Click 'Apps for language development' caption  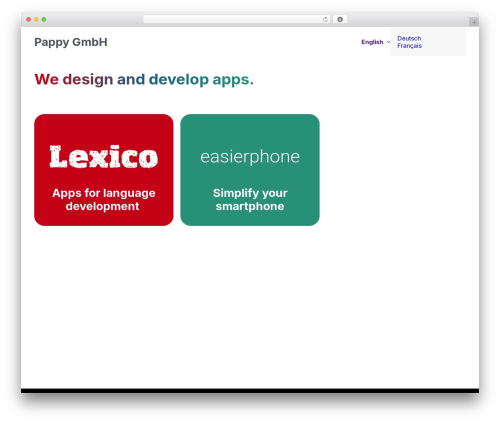coord(104,199)
